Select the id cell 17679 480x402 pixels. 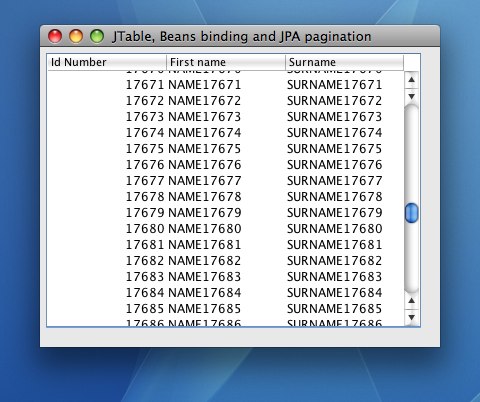pos(107,213)
